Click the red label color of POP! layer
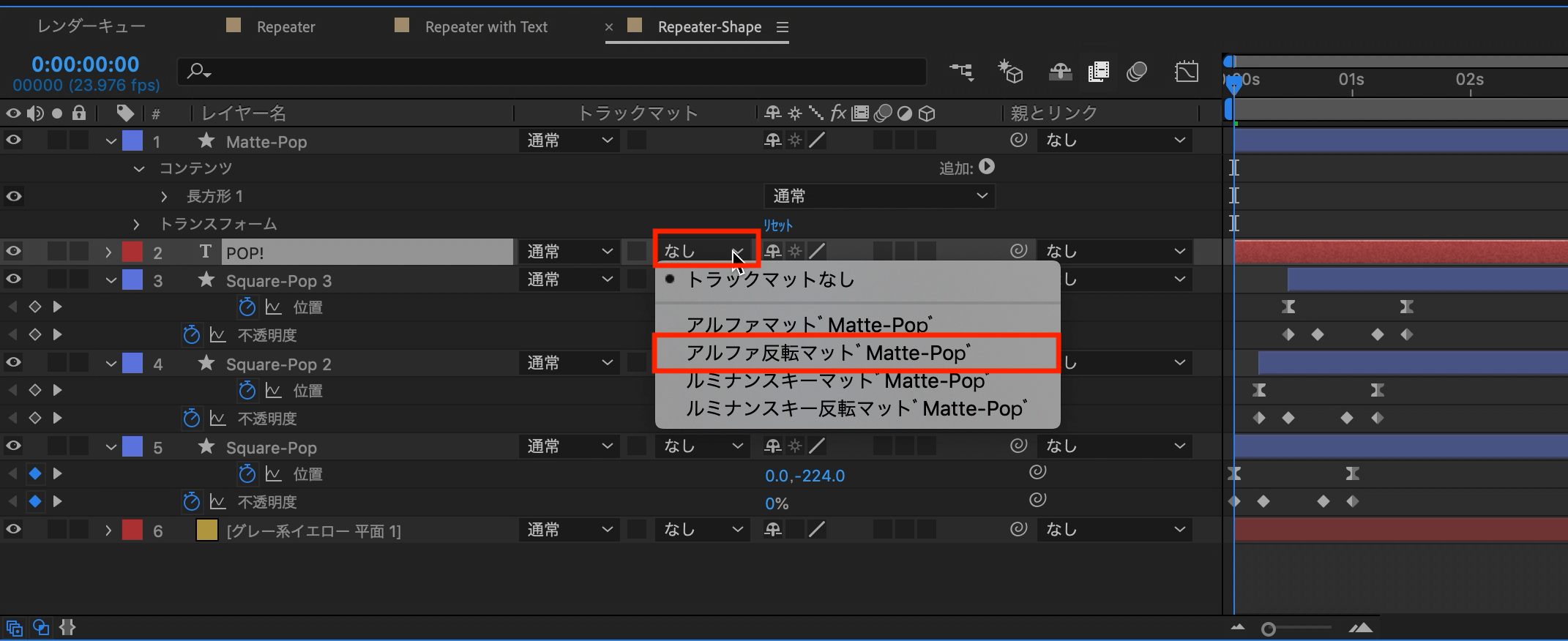Screen dimensions: 1568x641 point(132,252)
